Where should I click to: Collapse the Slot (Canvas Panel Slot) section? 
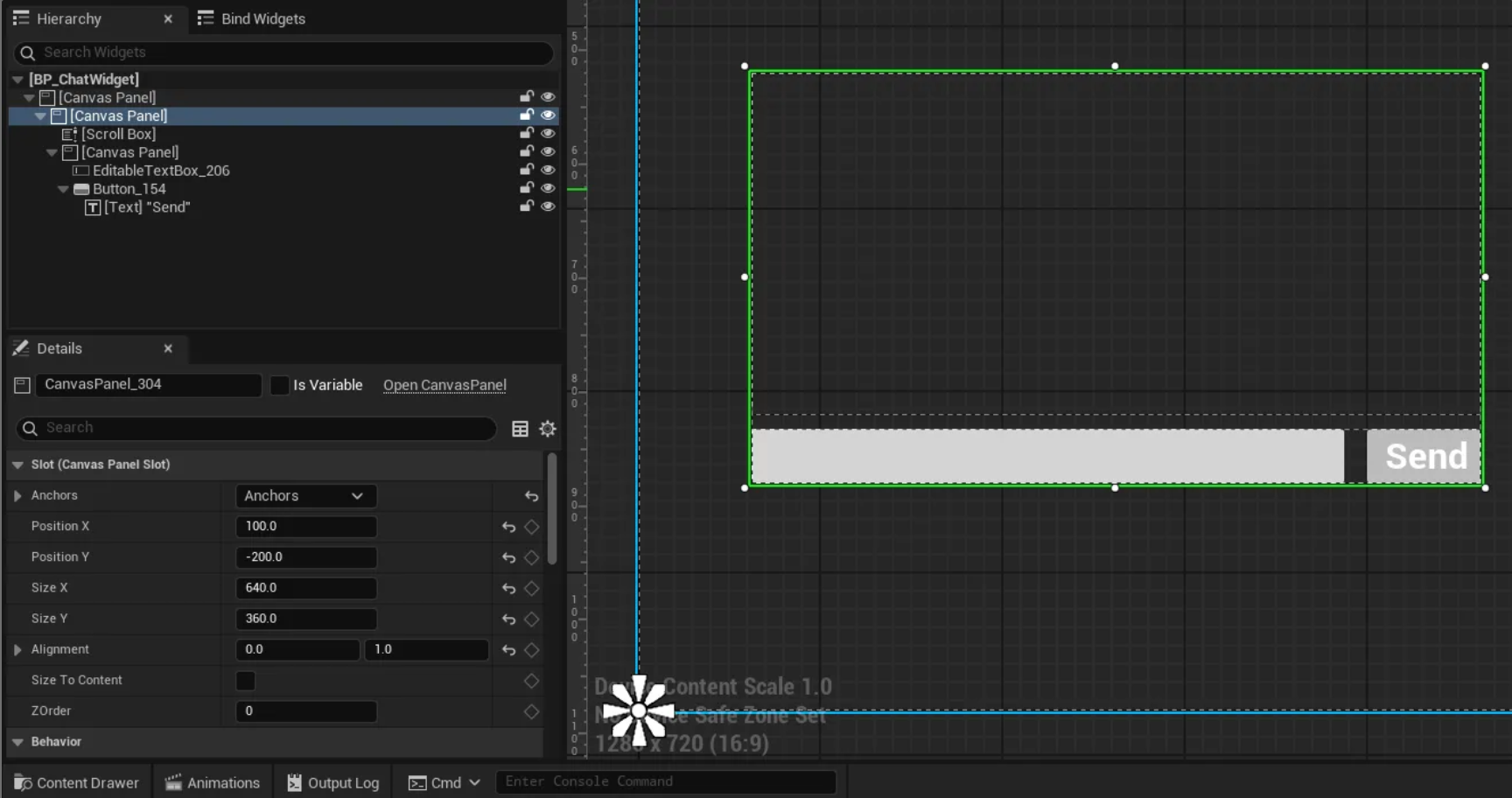point(17,465)
